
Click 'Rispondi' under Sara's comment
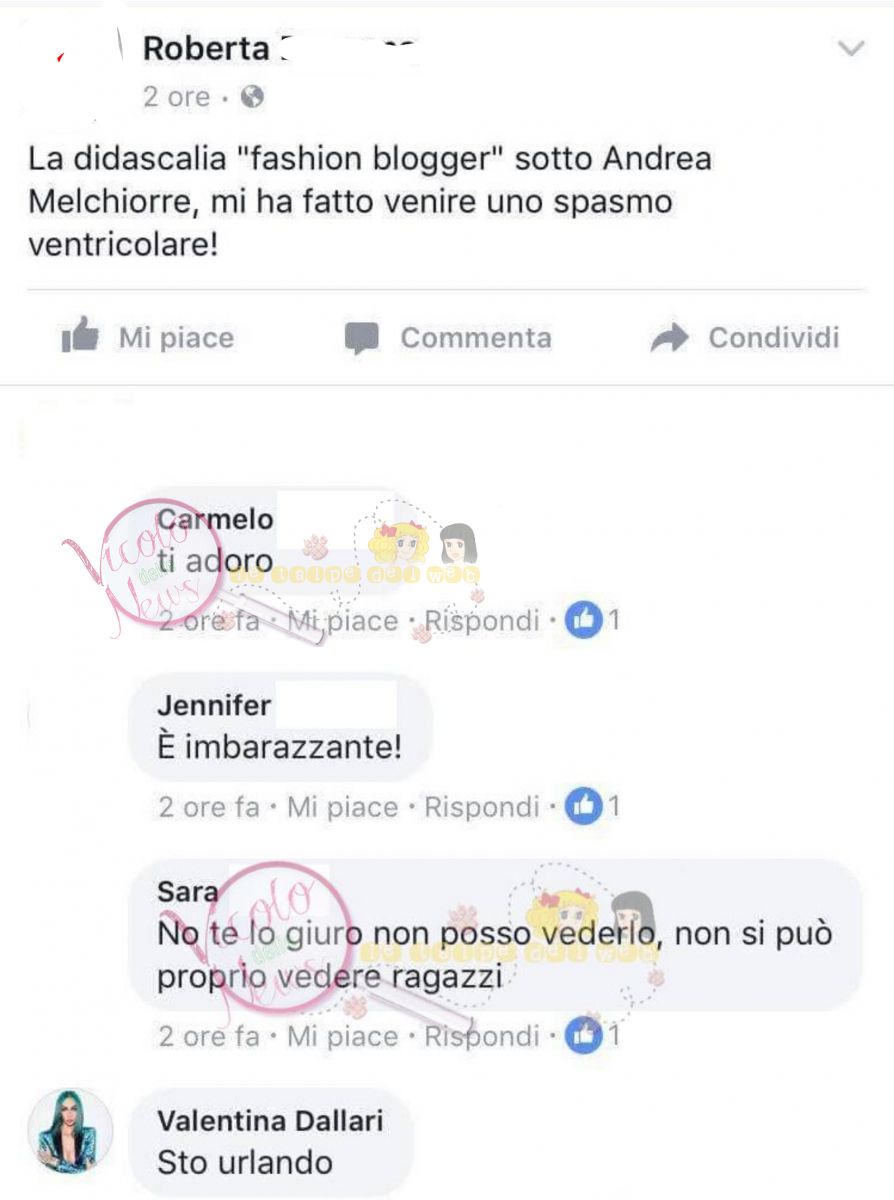coord(482,1036)
